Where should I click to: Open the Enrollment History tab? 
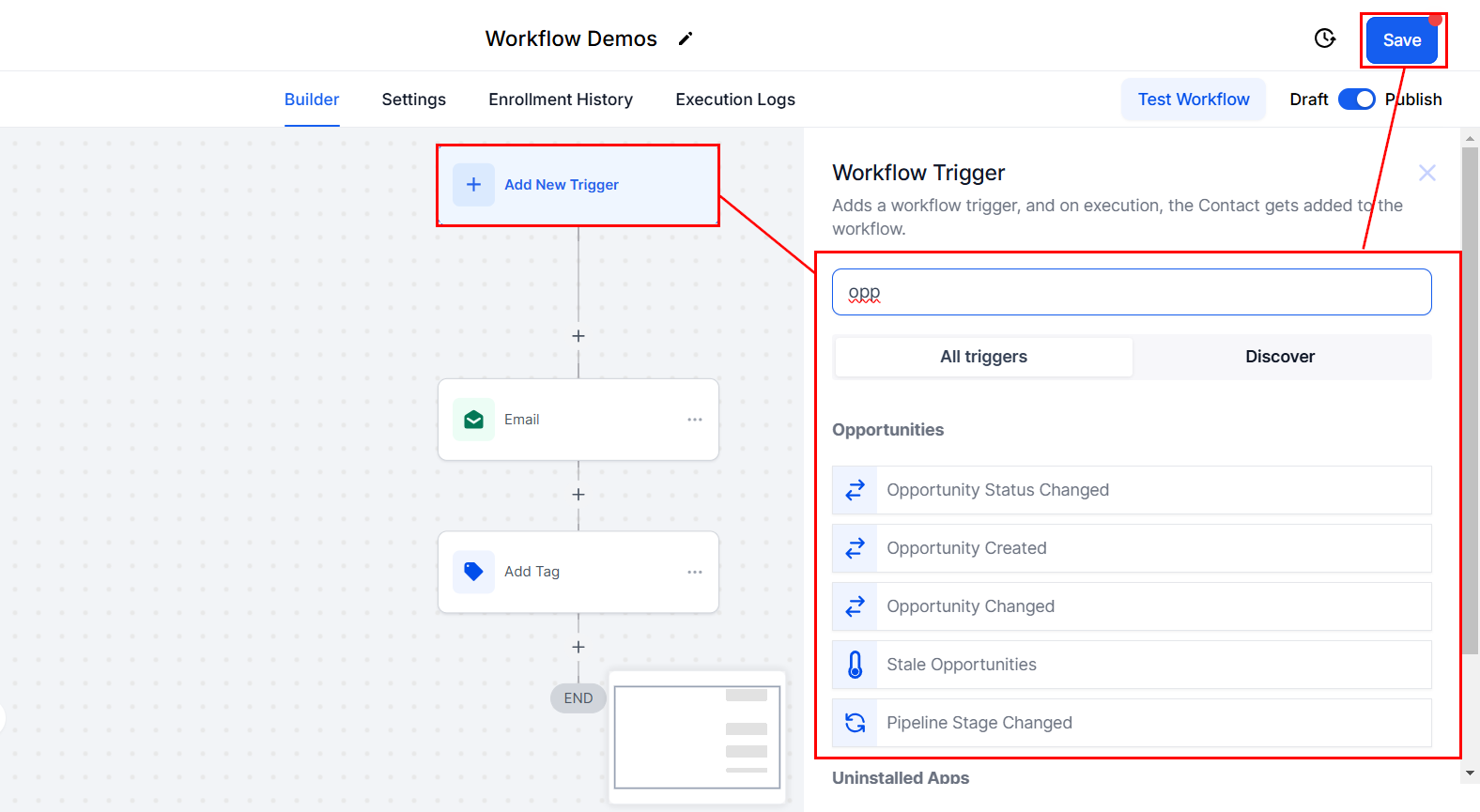click(561, 100)
